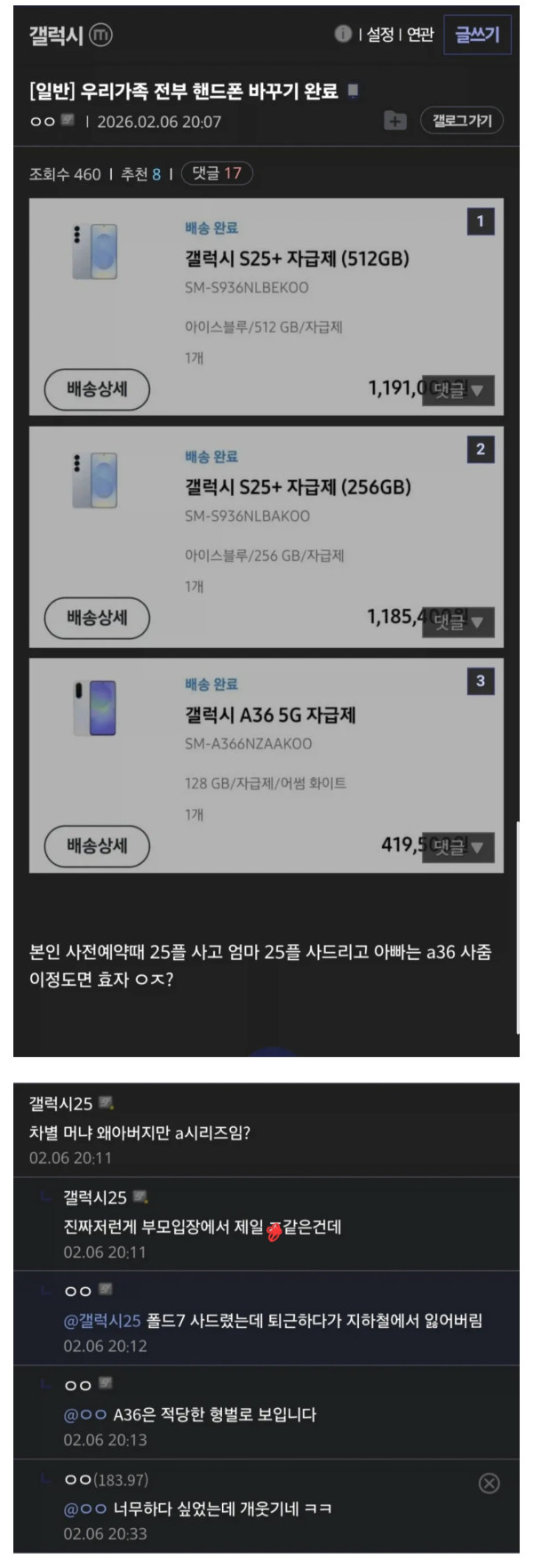Expand 댓글 dropdown on A36 5G card
Image resolution: width=533 pixels, height=1568 pixels.
458,847
